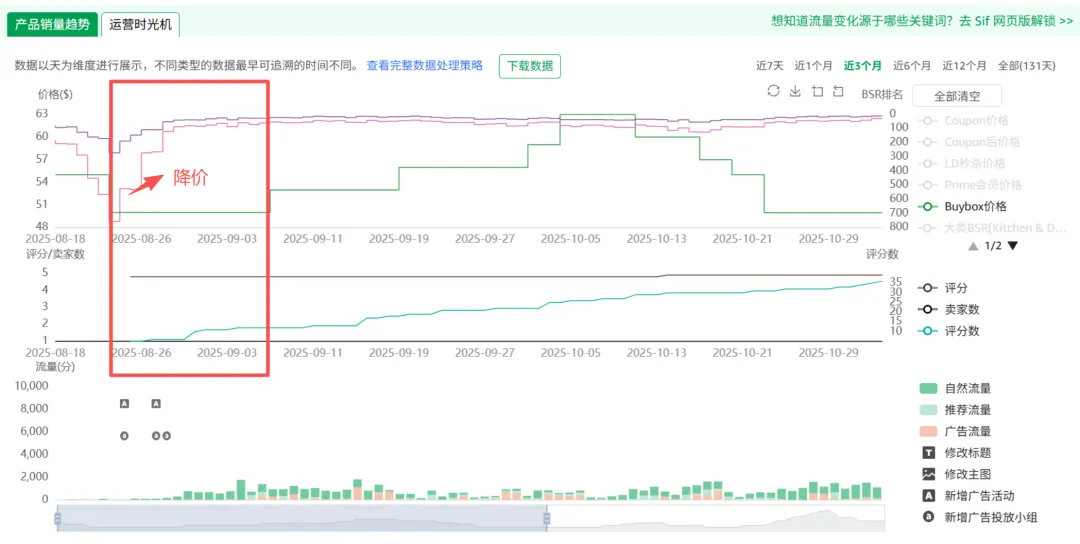Toggle the Coupon价格 legend series

coord(963,121)
